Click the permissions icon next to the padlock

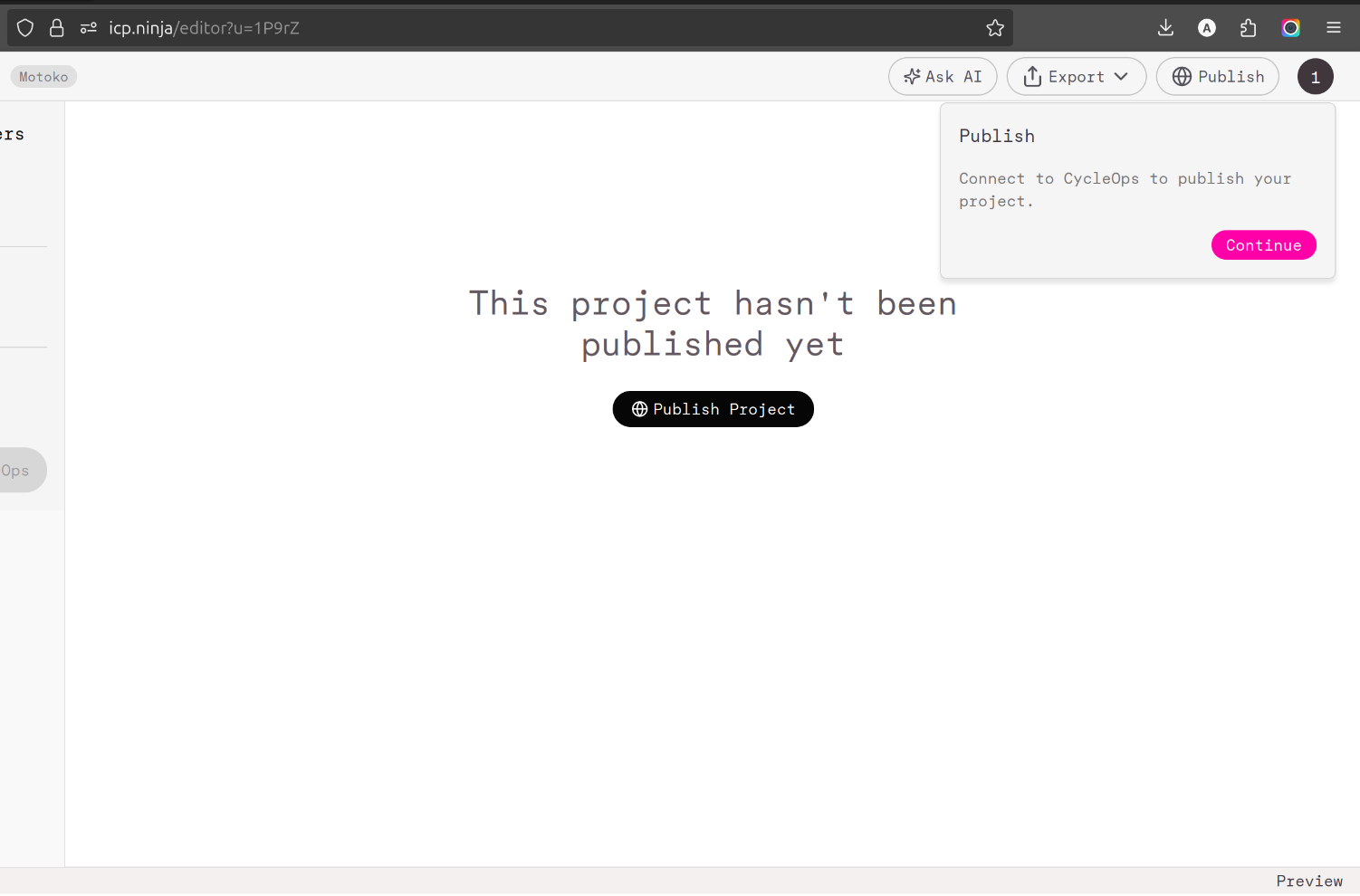(x=88, y=27)
